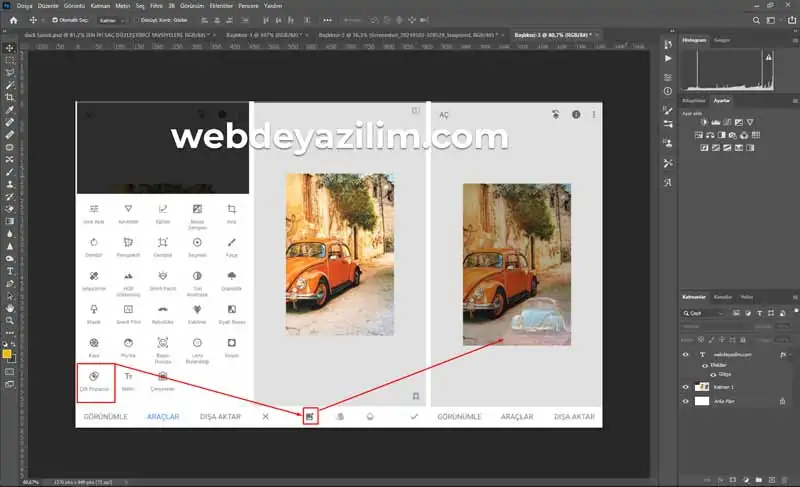This screenshot has height=487, width=800.
Task: Open the Katman menu in menu bar
Action: [100, 6]
